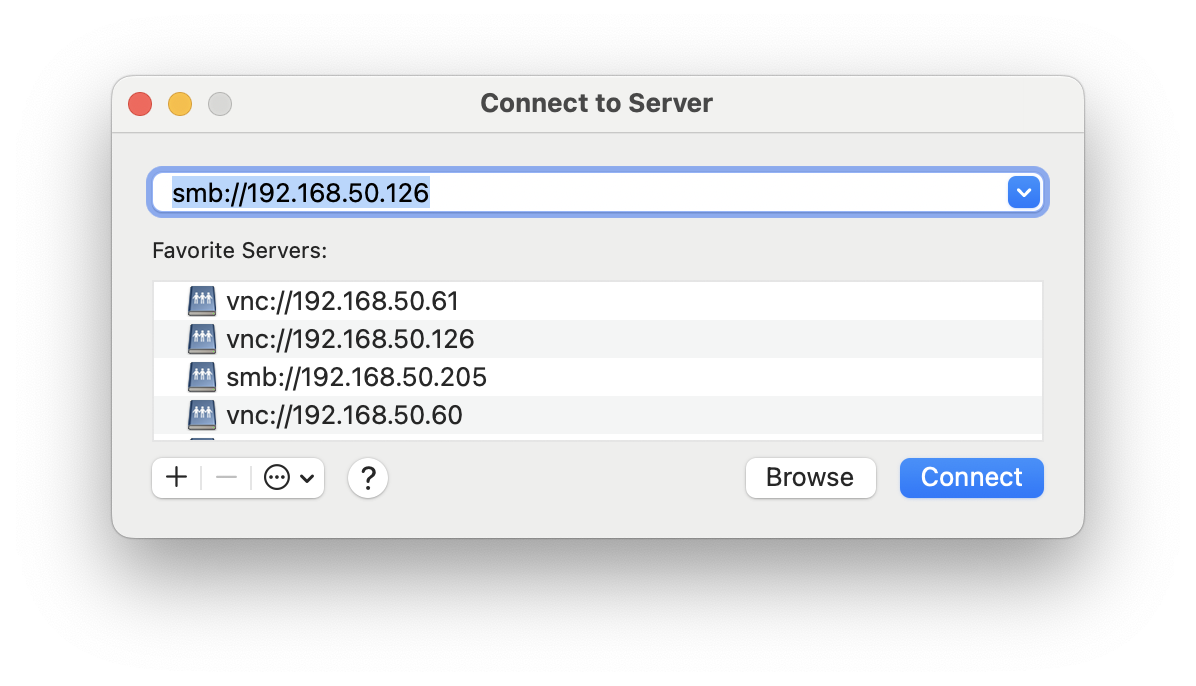Click the minus icon to remove a favorite
The width and height of the screenshot is (1196, 686).
[225, 477]
